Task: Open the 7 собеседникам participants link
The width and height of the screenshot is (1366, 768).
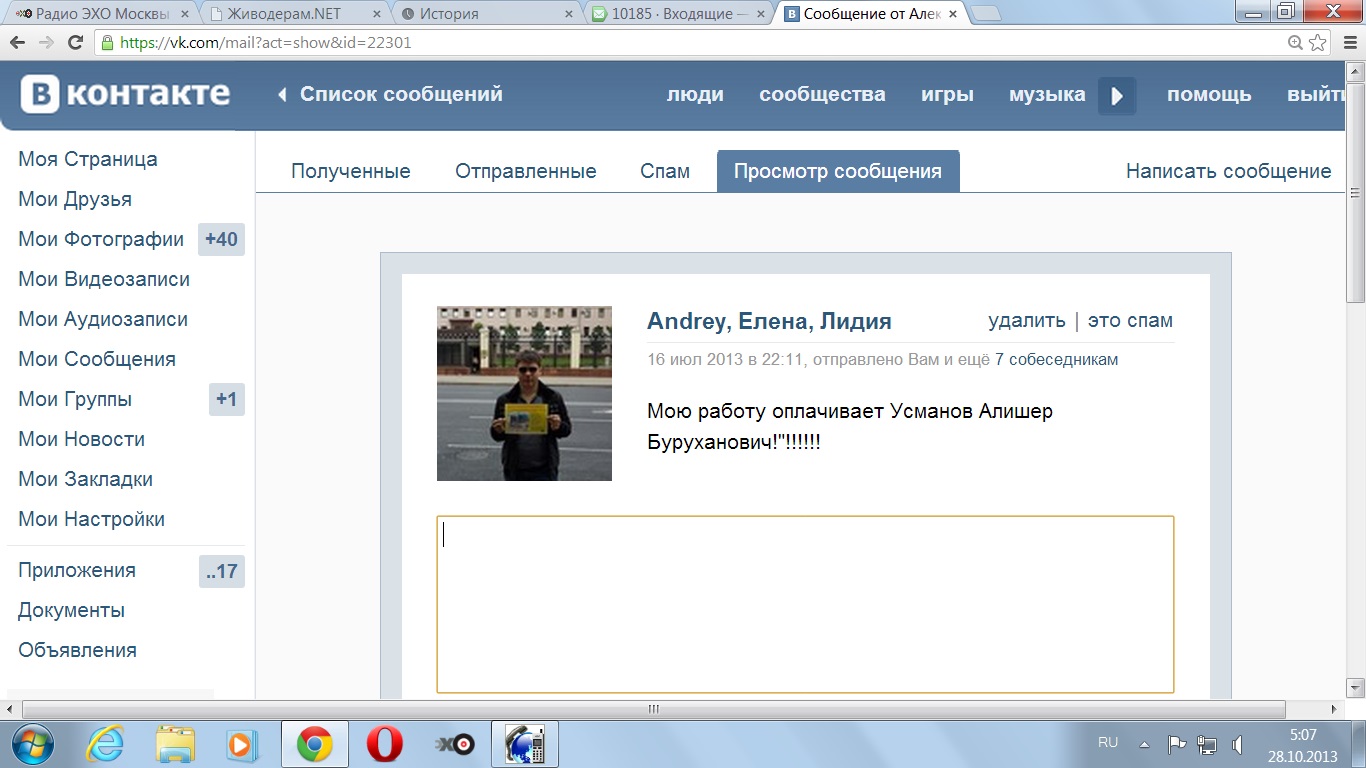Action: pos(1056,359)
